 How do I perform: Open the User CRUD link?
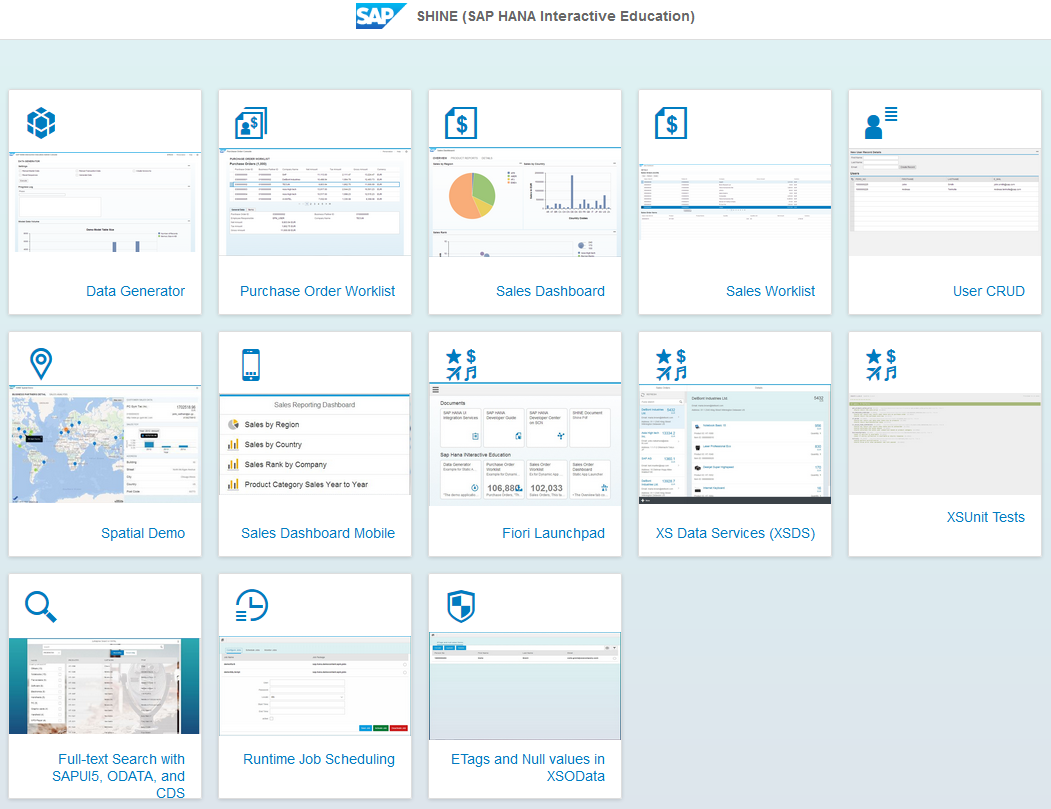point(989,291)
